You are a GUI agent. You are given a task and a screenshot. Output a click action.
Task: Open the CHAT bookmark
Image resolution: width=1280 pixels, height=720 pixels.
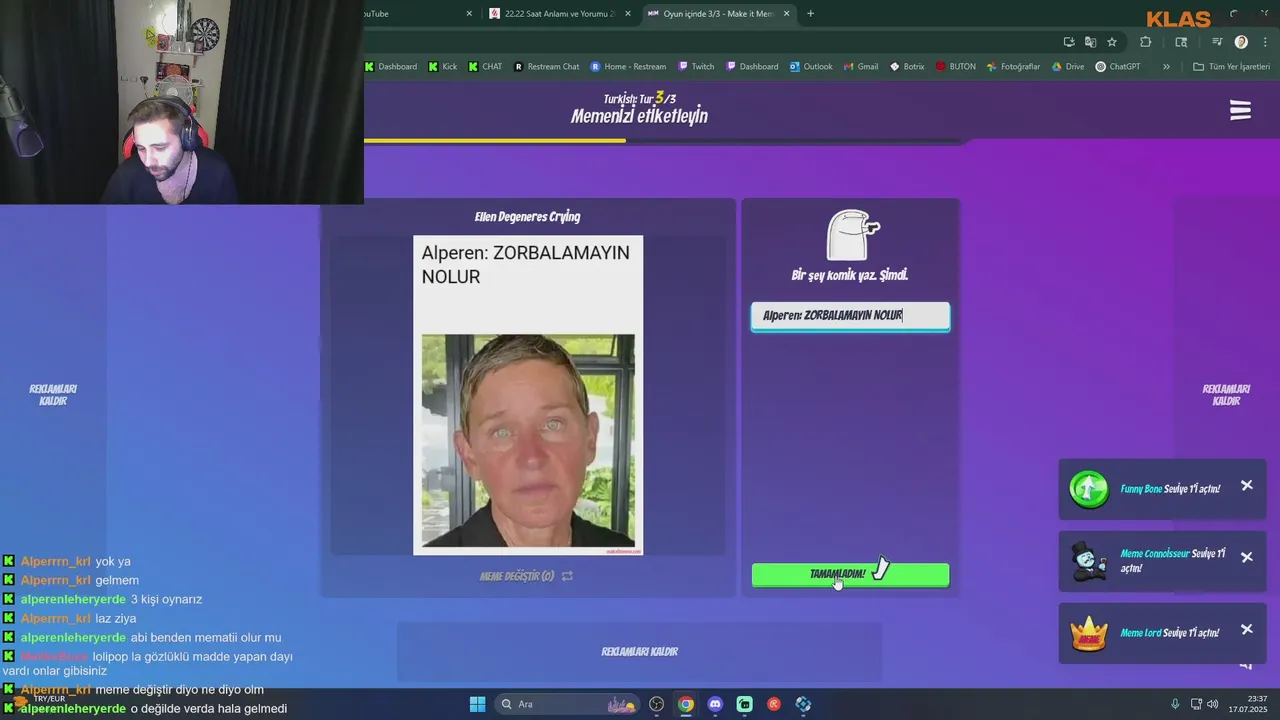pyautogui.click(x=485, y=67)
